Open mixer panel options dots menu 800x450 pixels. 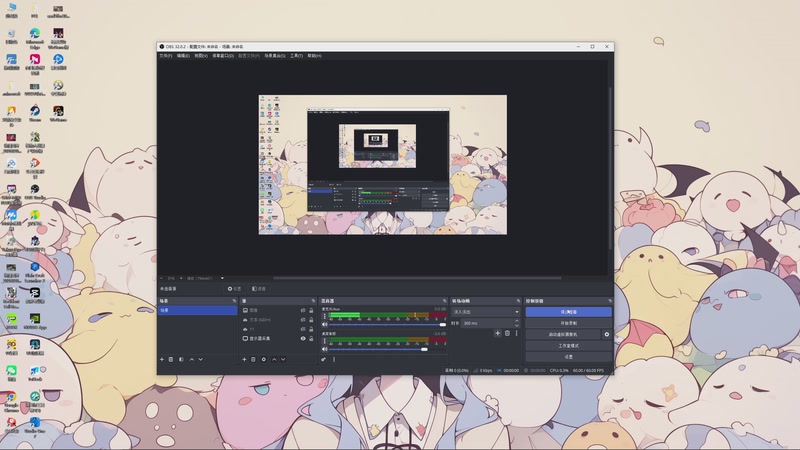(334, 359)
